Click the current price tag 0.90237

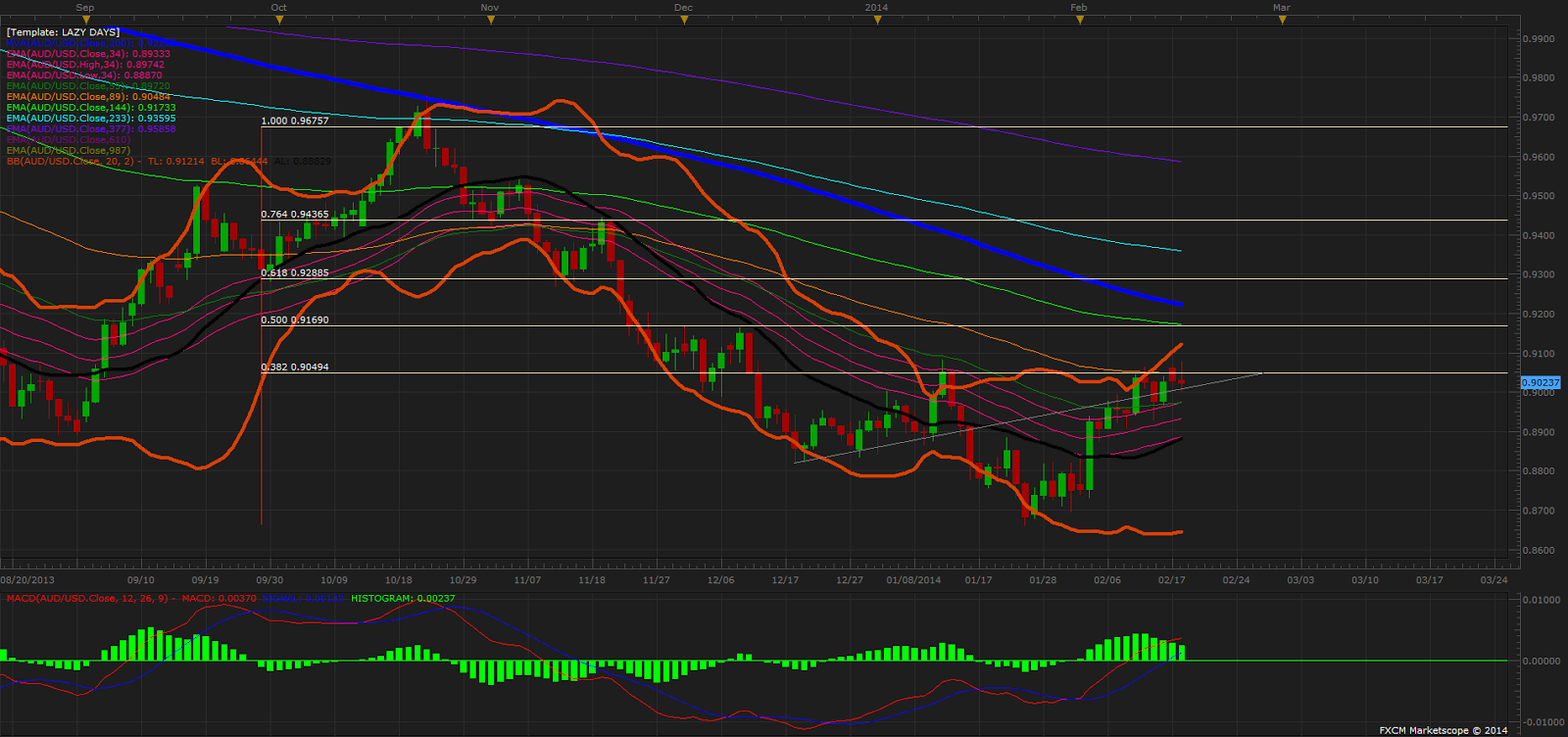click(1540, 382)
